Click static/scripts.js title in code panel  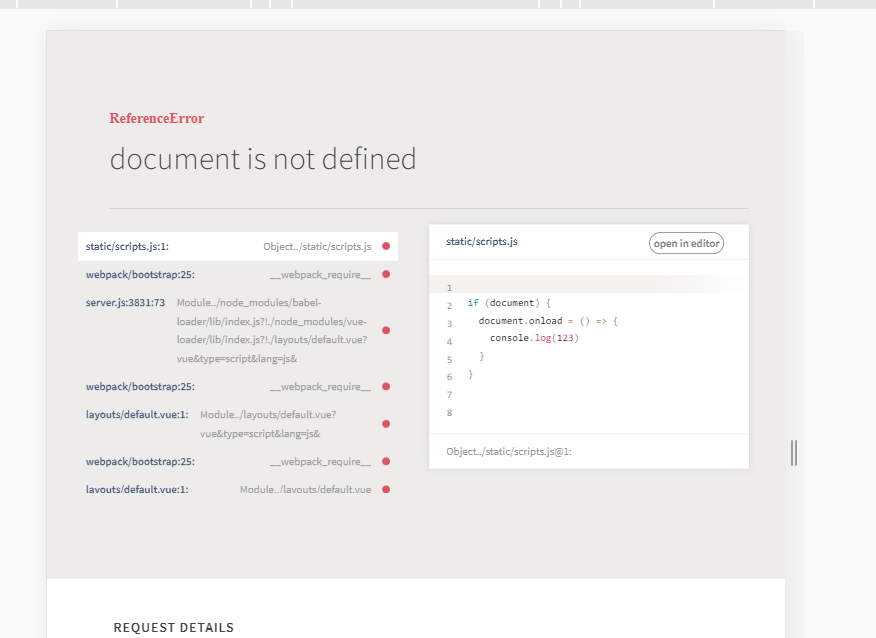(x=482, y=241)
